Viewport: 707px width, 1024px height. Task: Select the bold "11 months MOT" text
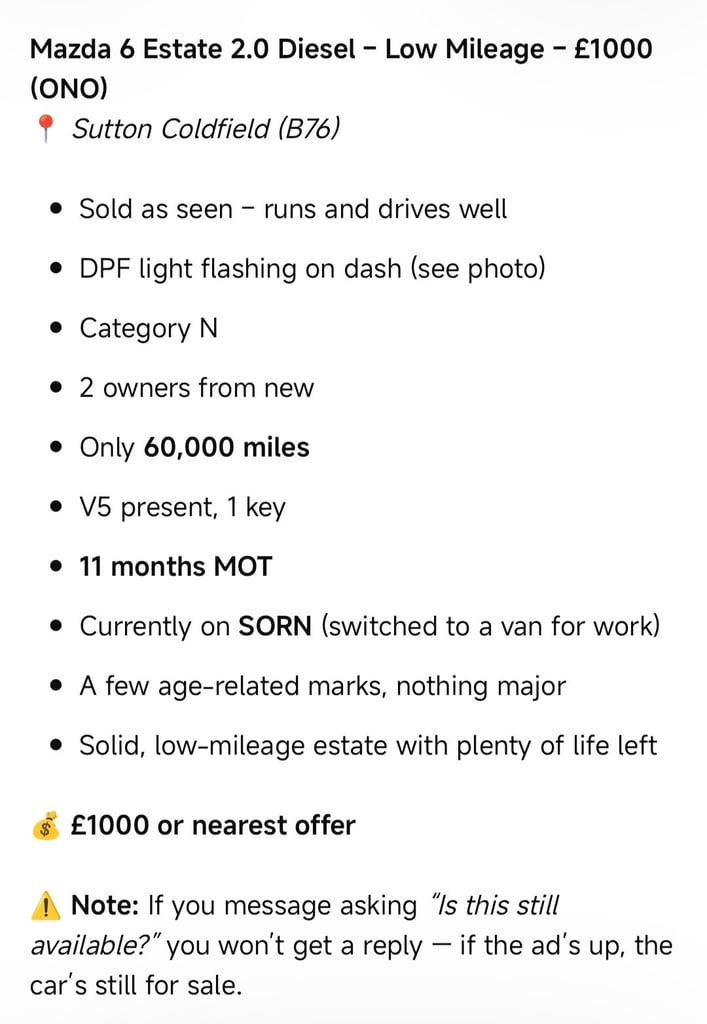coord(175,566)
